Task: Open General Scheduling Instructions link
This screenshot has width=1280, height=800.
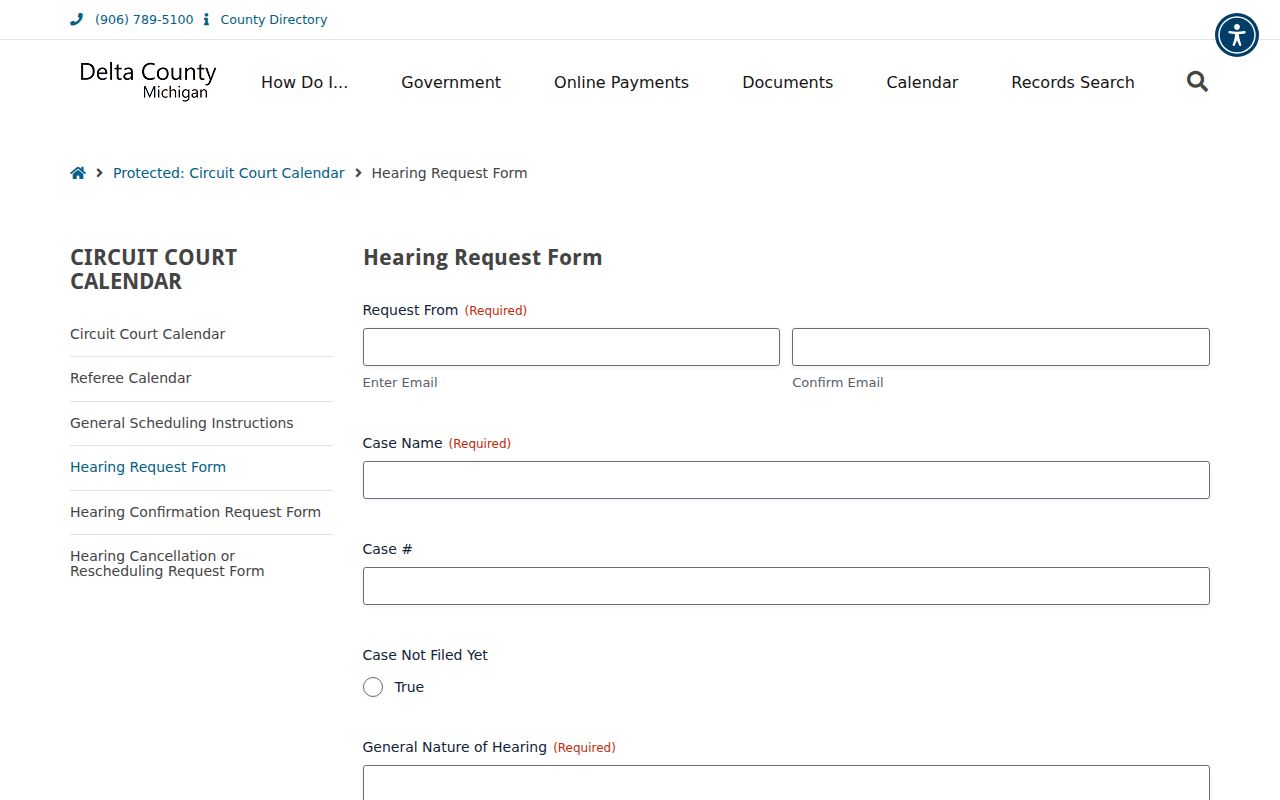Action: (x=182, y=423)
